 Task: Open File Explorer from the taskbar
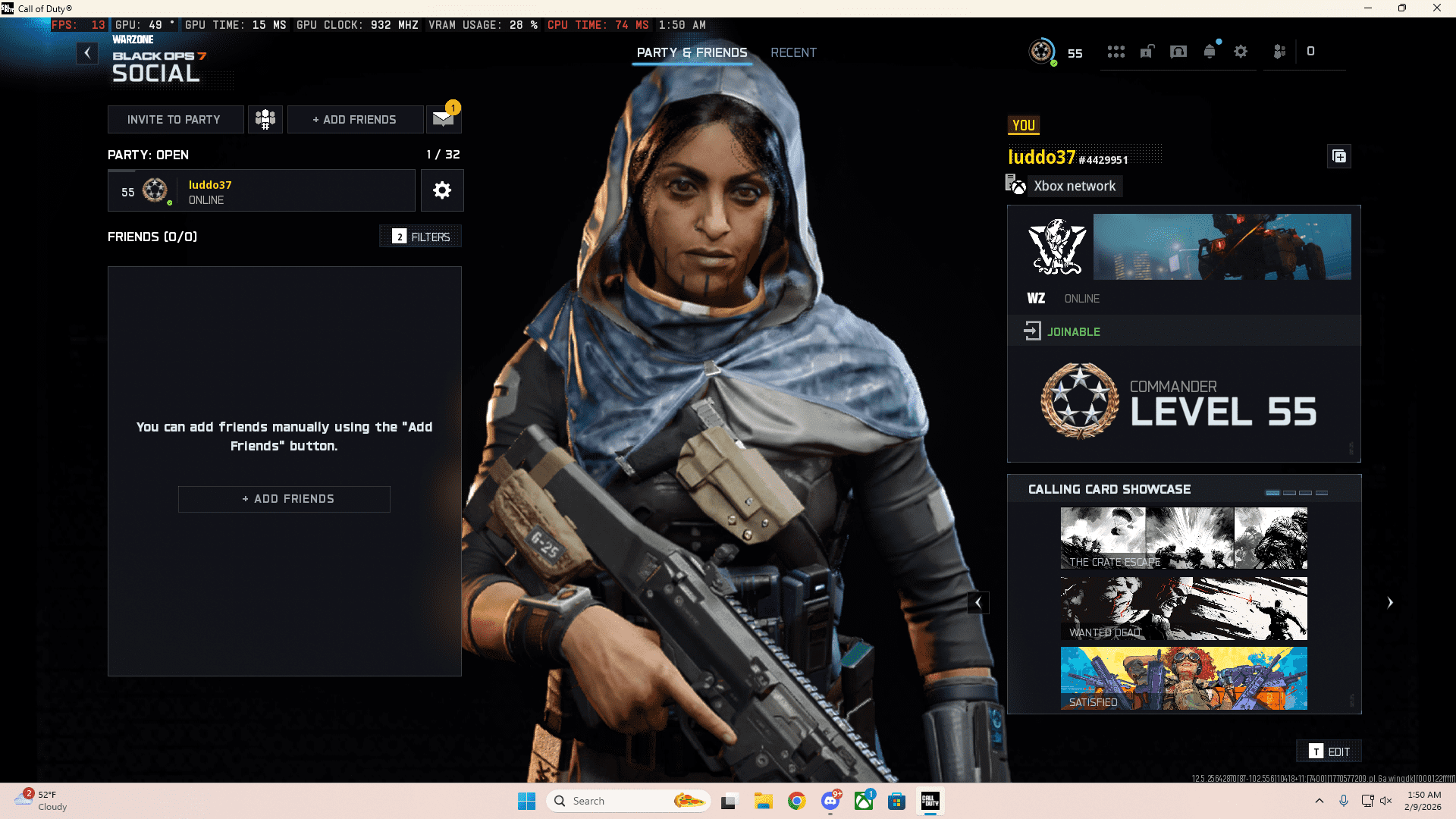764,801
